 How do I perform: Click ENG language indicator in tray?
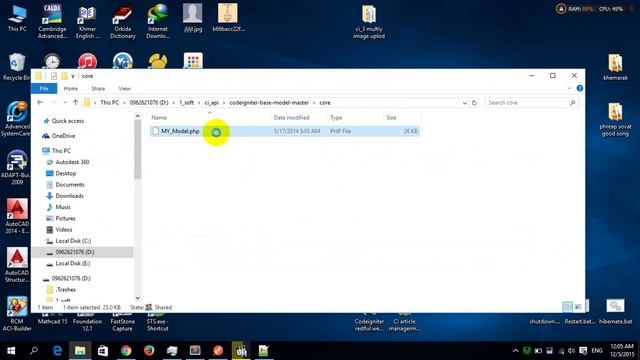click(597, 351)
